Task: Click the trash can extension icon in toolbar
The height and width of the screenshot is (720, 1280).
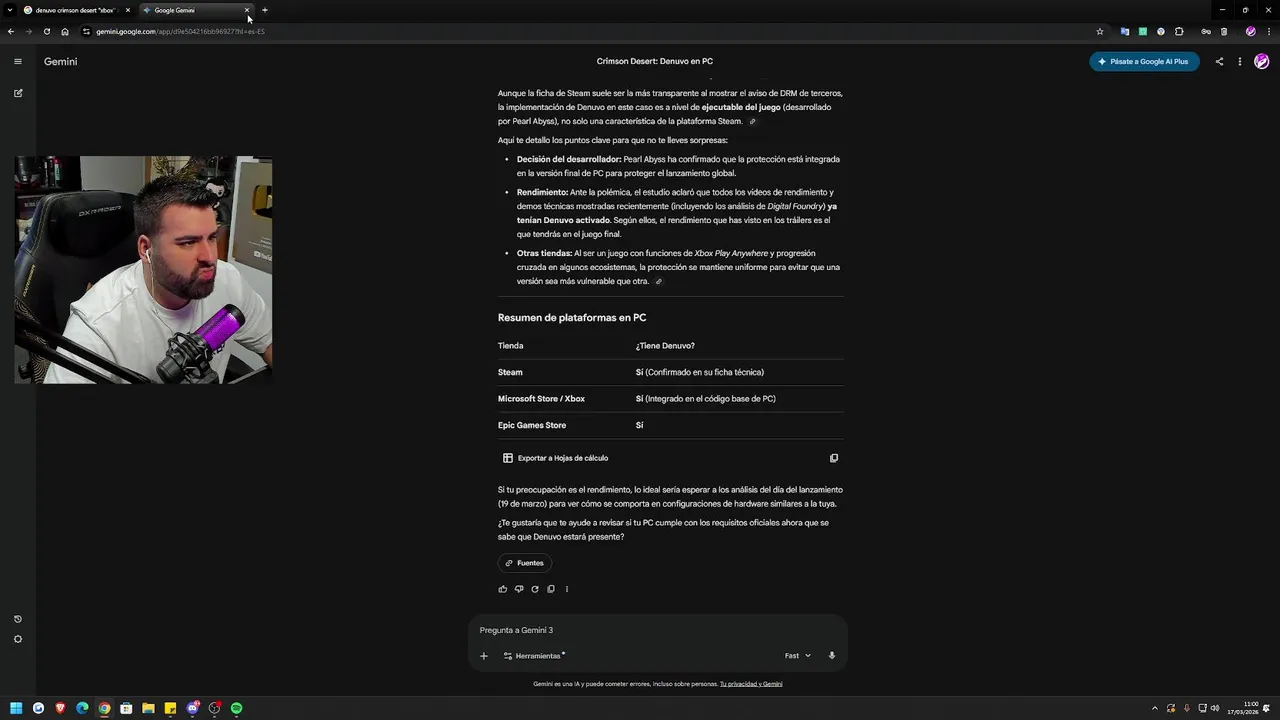Action: (x=1224, y=31)
